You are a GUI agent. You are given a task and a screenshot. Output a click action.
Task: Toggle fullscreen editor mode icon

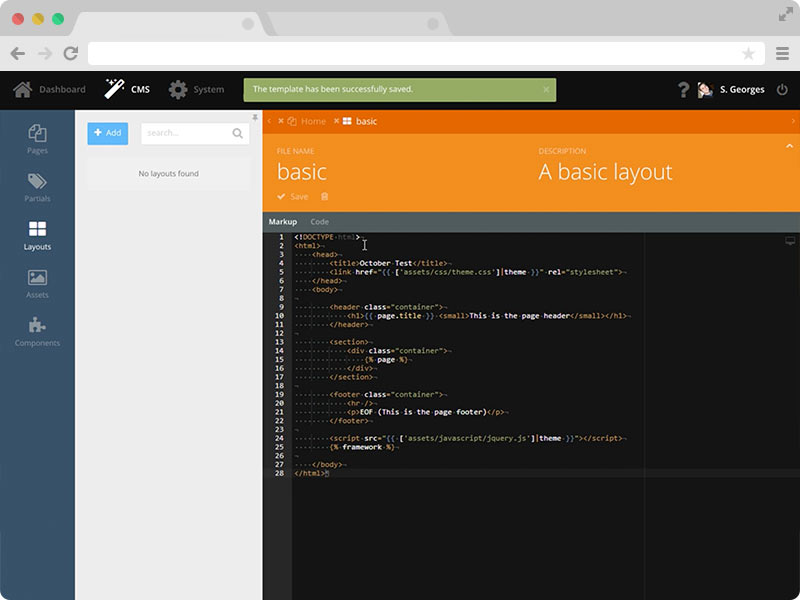point(790,241)
